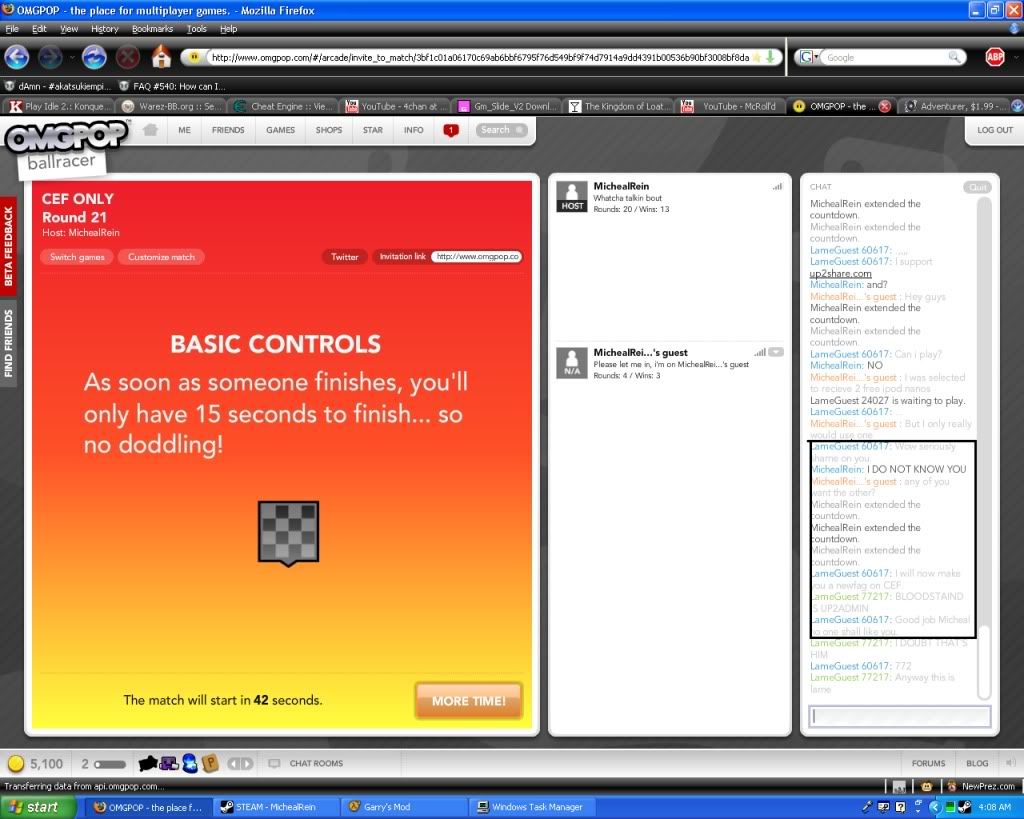
Task: Click the Switch games button
Action: coord(78,257)
